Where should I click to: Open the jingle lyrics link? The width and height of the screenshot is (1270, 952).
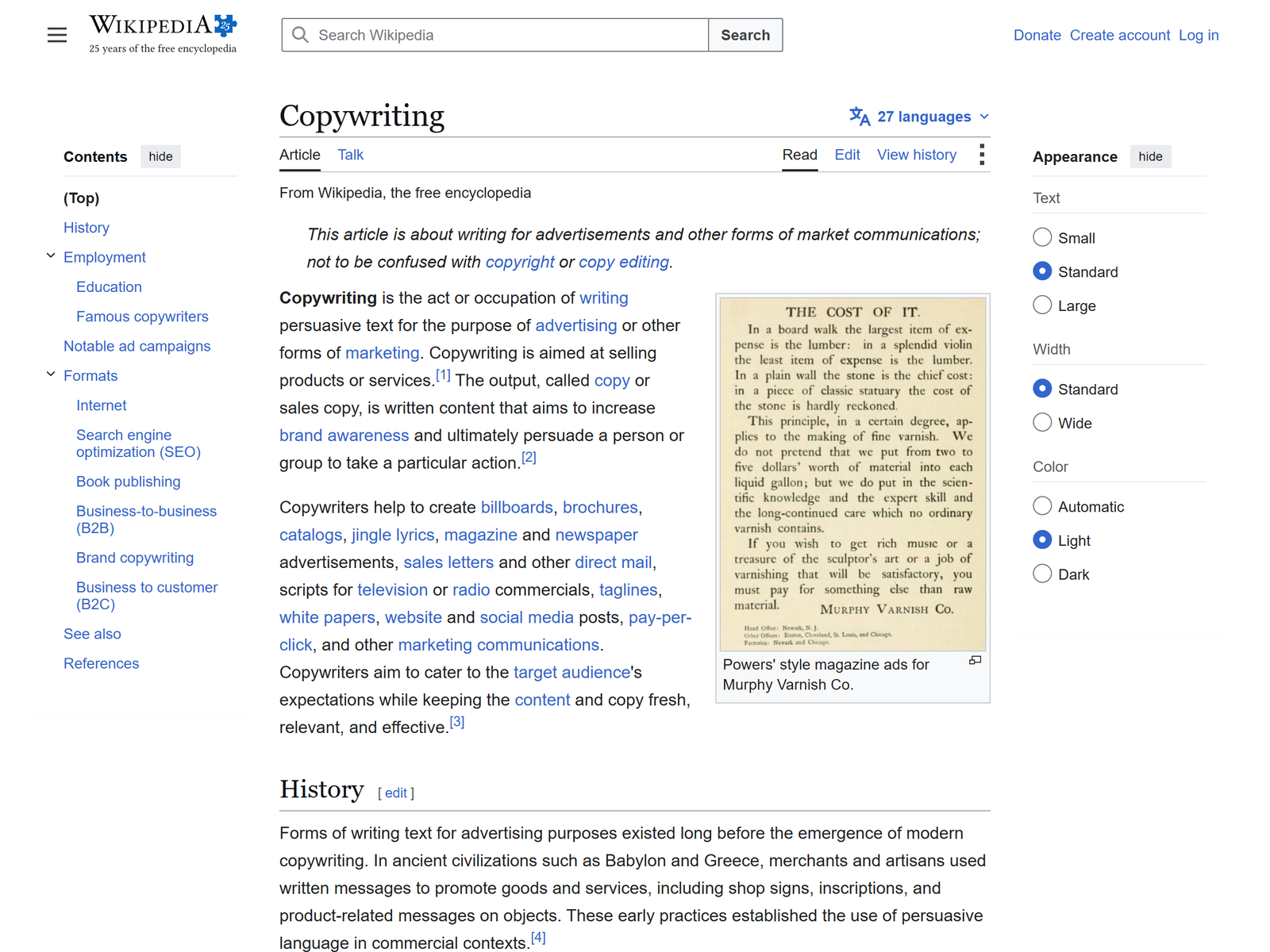pos(393,535)
